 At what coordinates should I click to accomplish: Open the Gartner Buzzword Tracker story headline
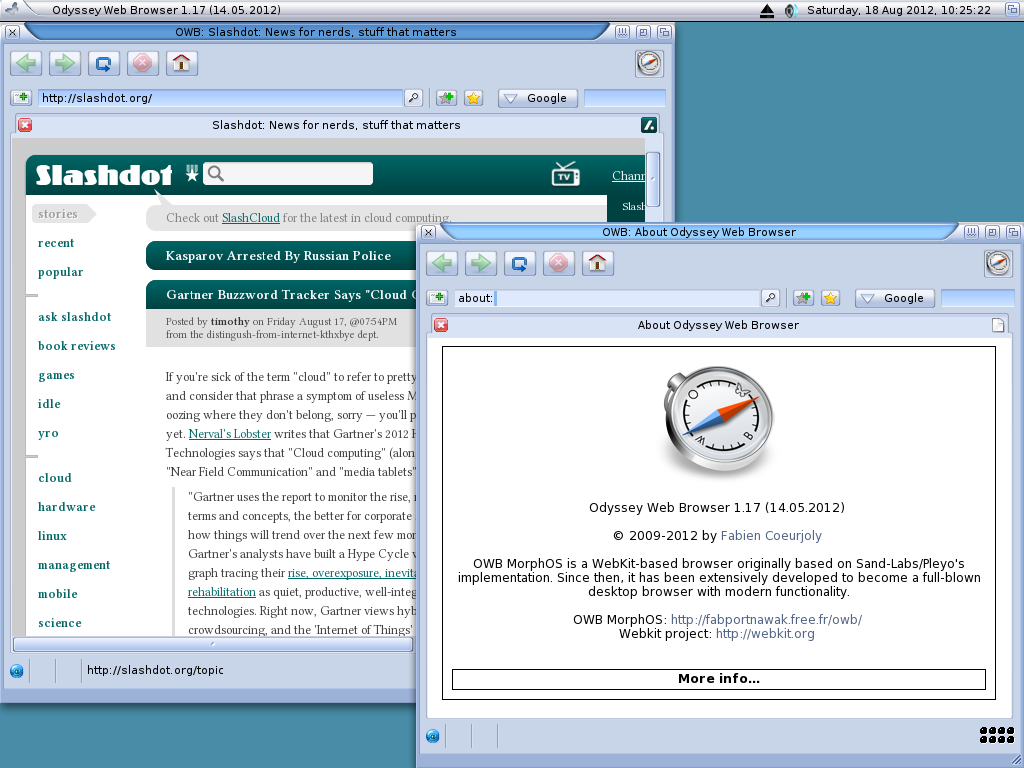(x=291, y=295)
